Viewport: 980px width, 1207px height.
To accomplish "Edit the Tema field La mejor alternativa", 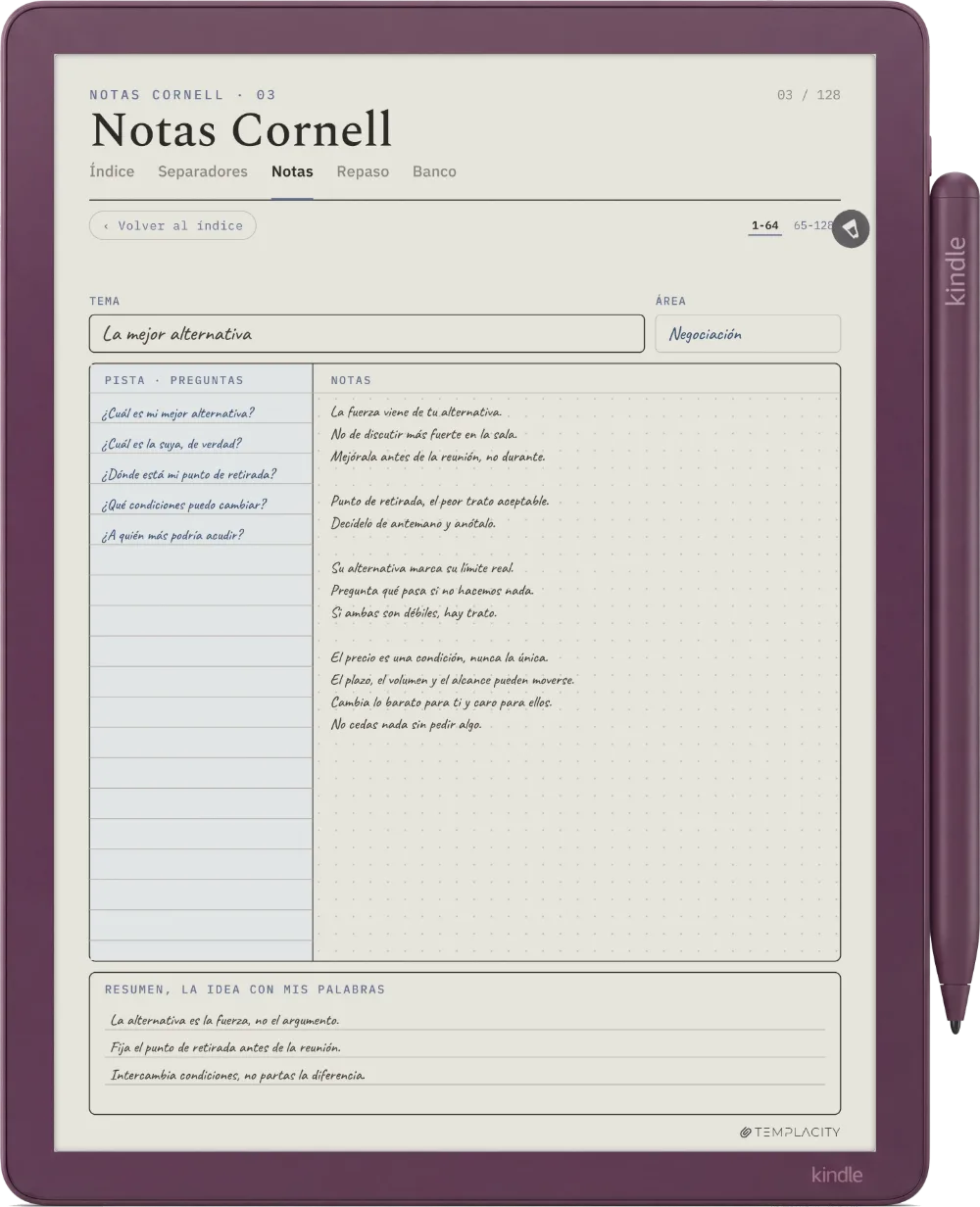I will click(367, 334).
